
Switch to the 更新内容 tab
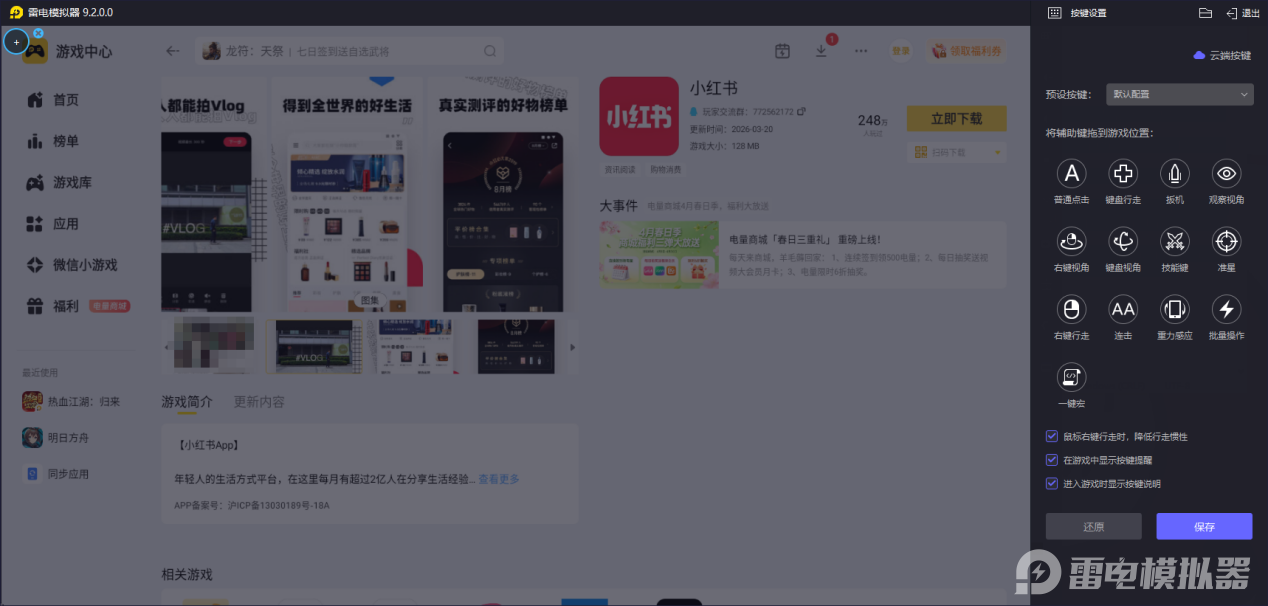coord(259,402)
